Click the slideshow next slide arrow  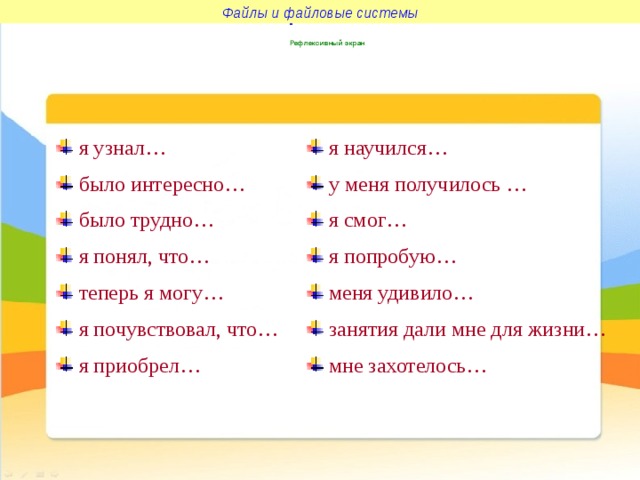point(55,475)
